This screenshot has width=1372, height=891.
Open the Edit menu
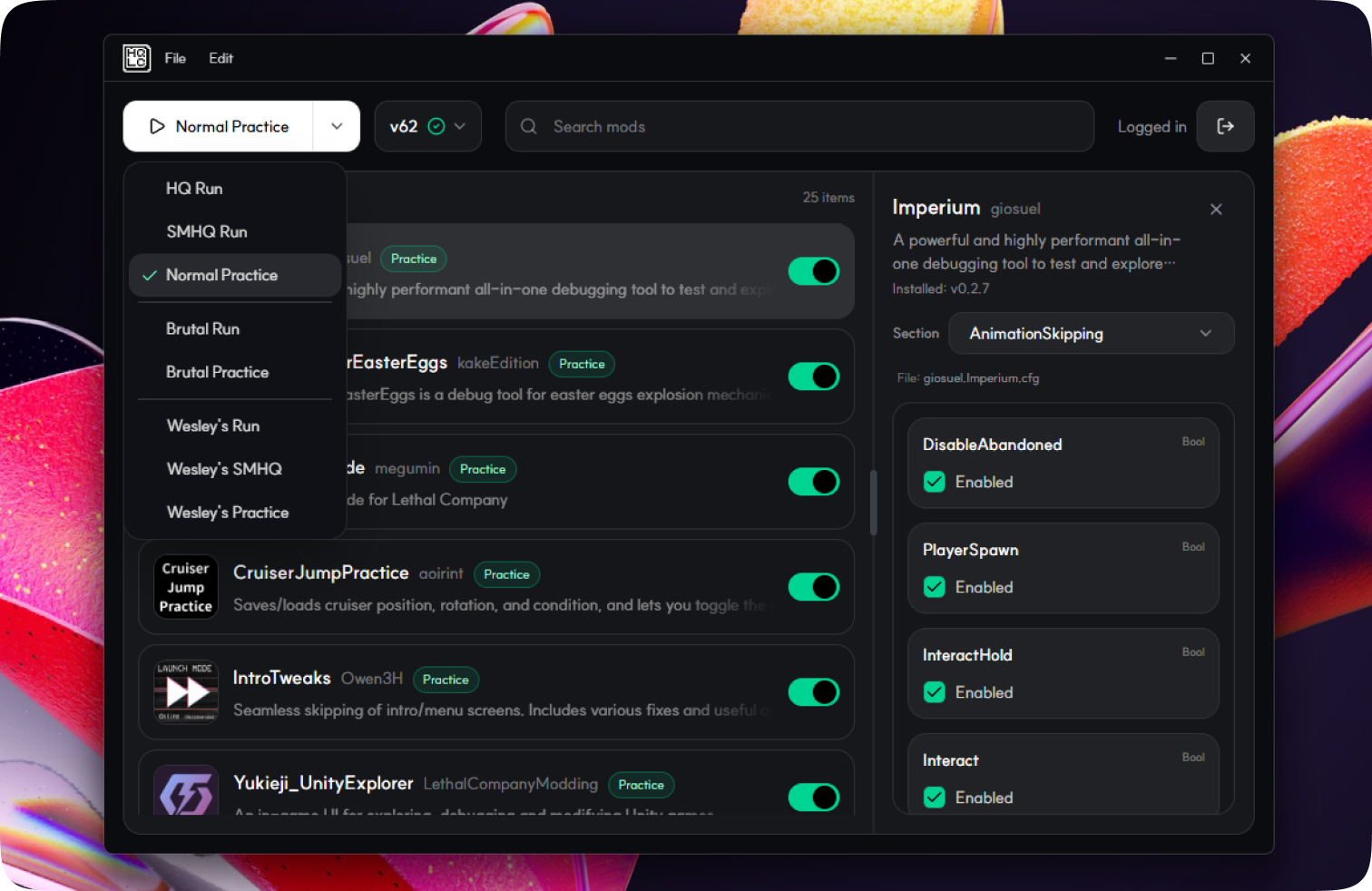pos(220,58)
